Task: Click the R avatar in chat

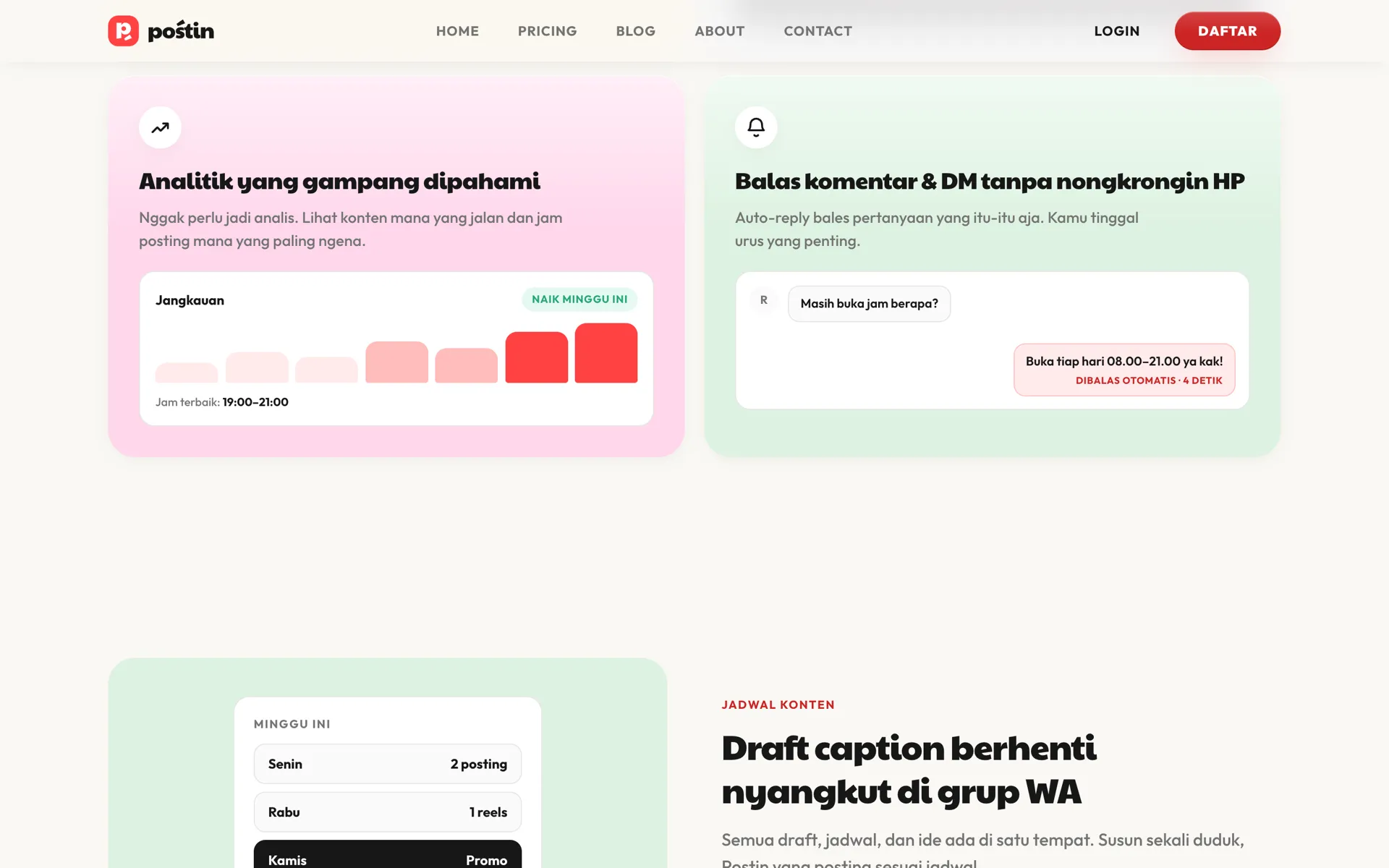Action: click(764, 300)
